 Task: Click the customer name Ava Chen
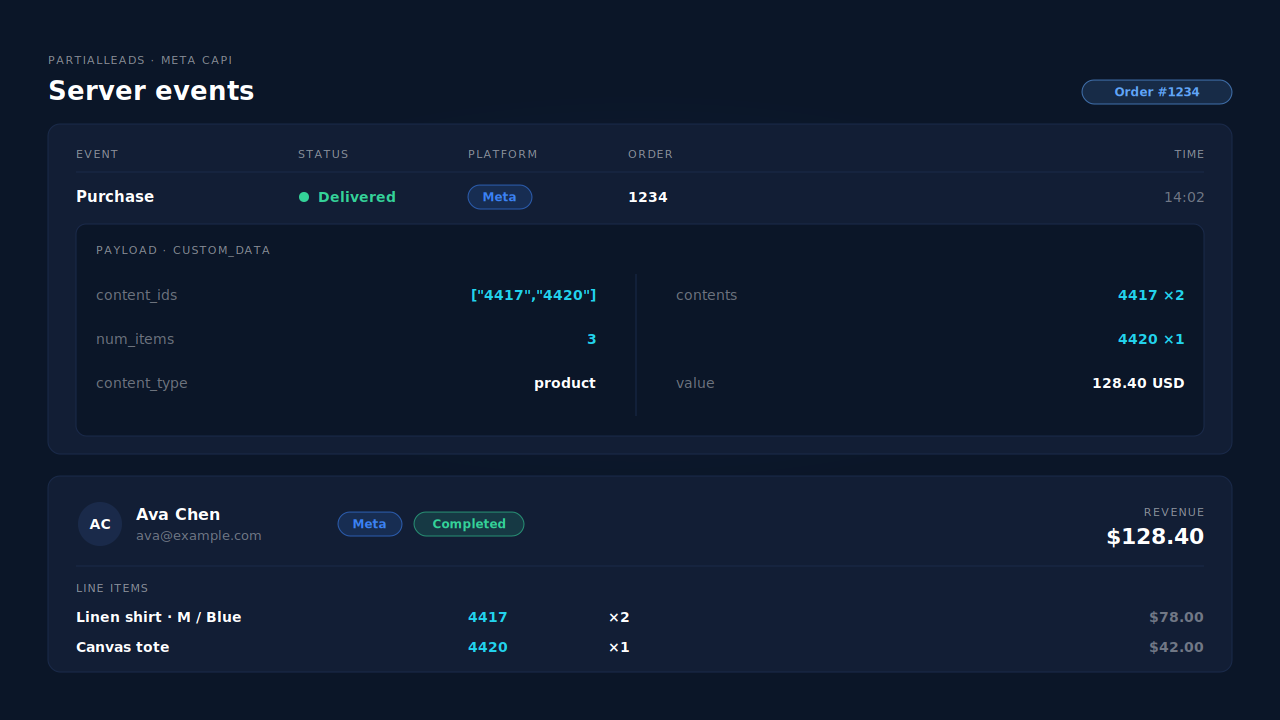pyautogui.click(x=178, y=514)
